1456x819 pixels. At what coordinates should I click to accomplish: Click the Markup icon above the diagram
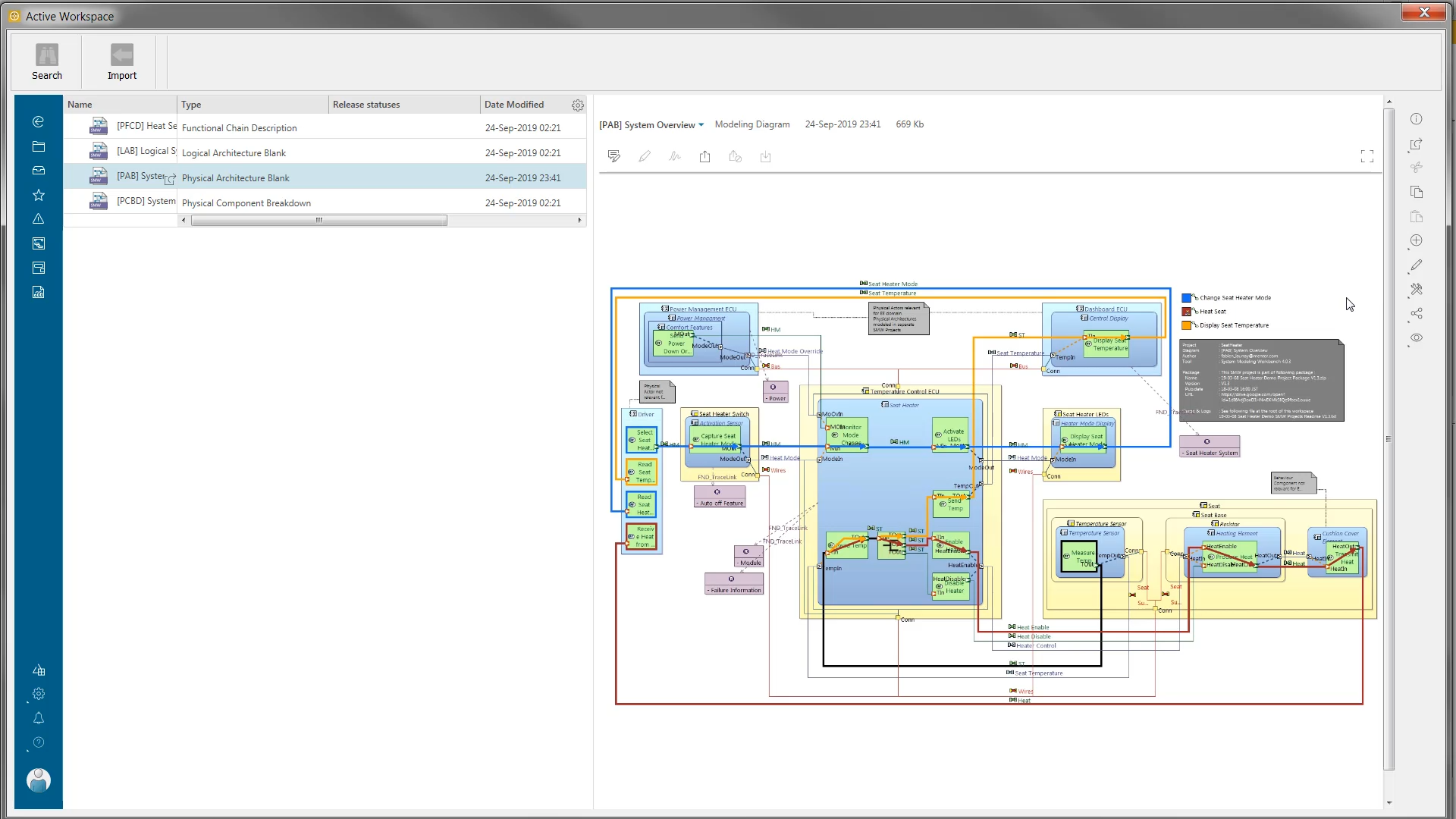614,155
